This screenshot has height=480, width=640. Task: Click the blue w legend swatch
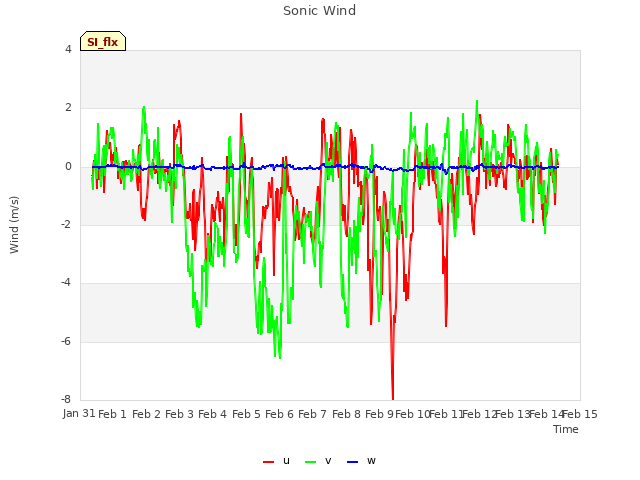(353, 462)
